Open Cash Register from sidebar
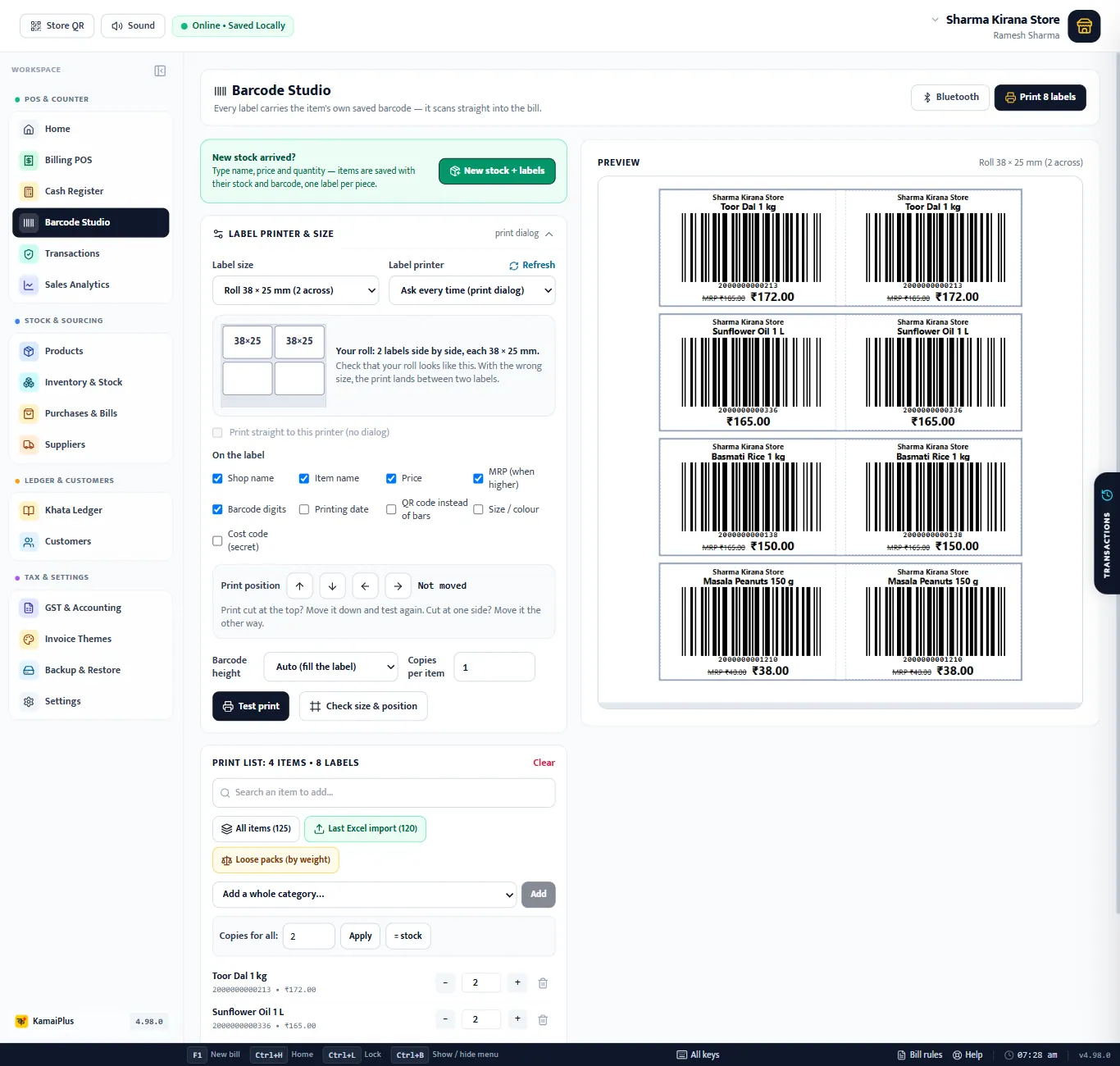This screenshot has height=1066, width=1120. pyautogui.click(x=91, y=191)
